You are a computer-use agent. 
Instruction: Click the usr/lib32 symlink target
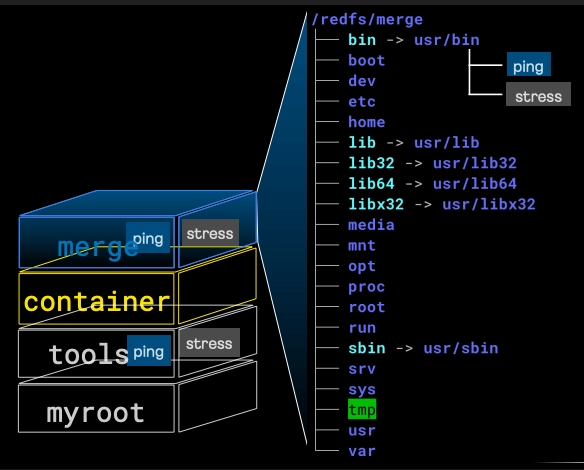pyautogui.click(x=474, y=163)
